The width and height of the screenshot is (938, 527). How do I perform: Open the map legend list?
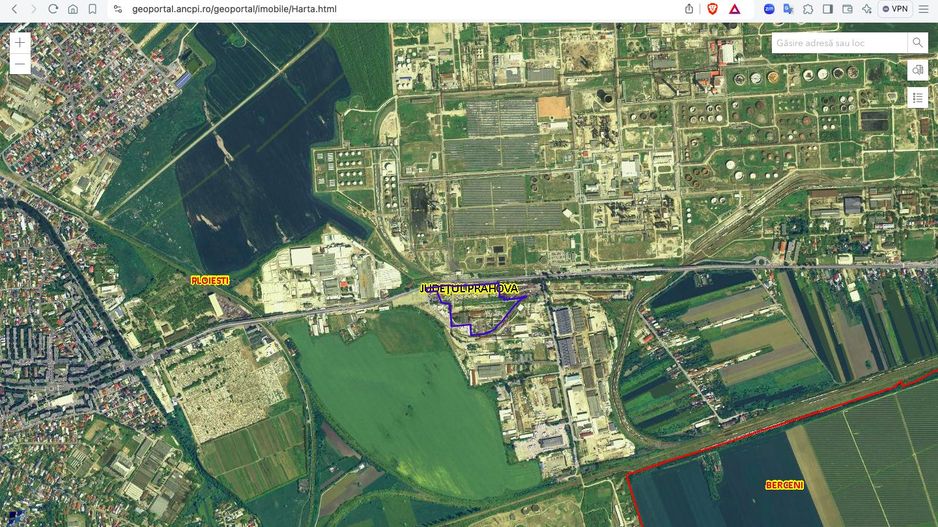tap(917, 98)
